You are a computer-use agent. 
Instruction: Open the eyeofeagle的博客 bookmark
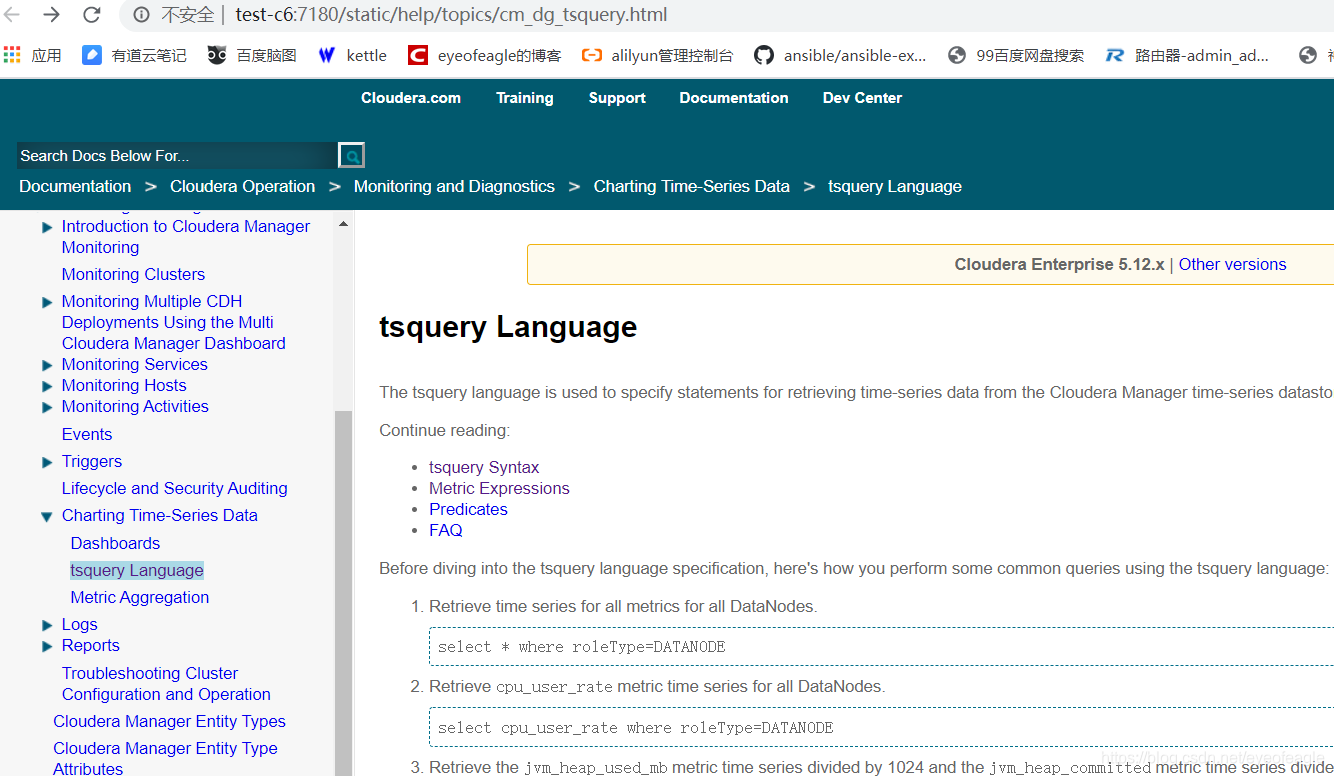(x=485, y=55)
